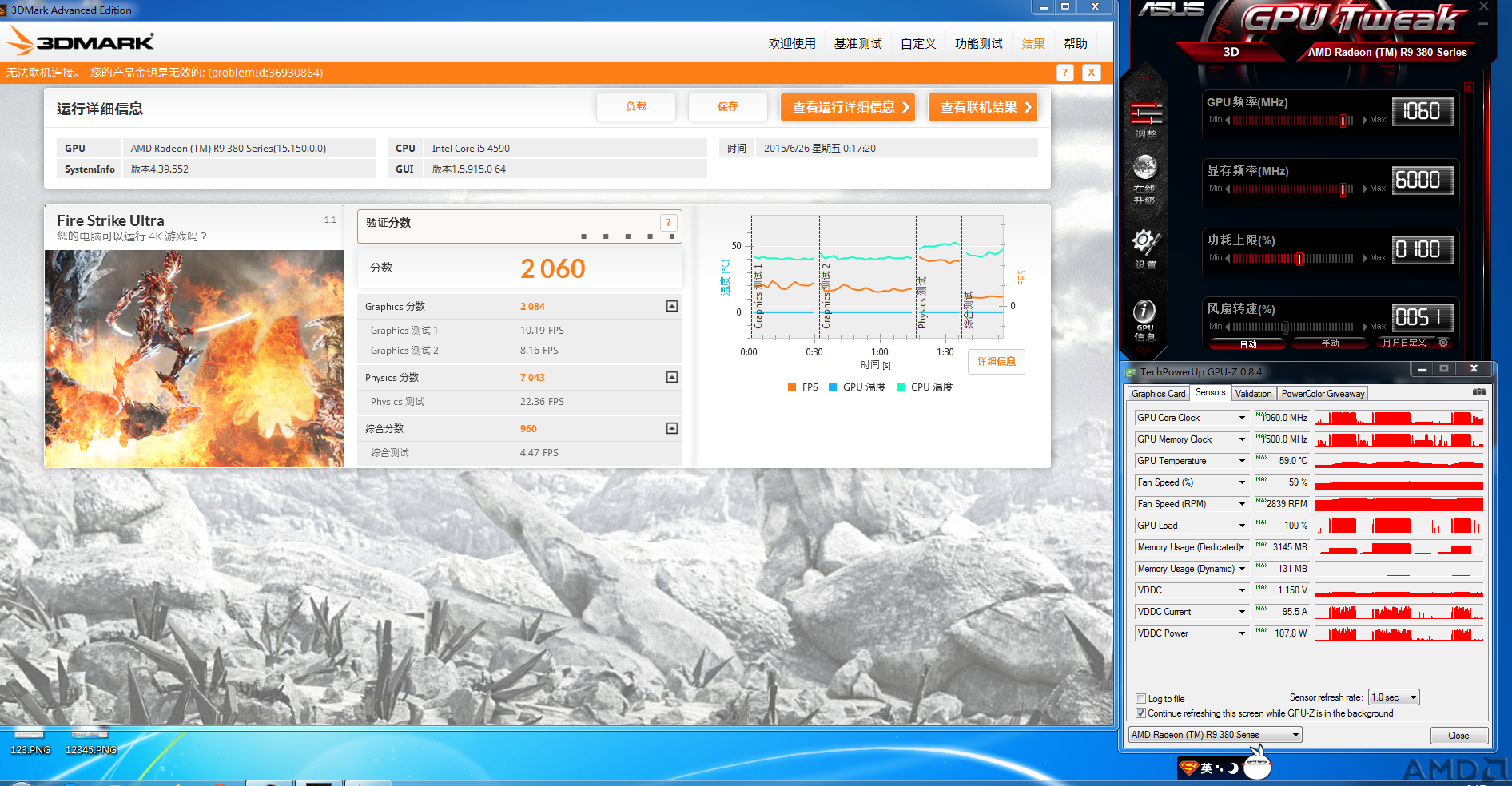Screen dimensions: 1512x786
Task: Click the Min arrow for 功耗上限
Action: click(x=1227, y=258)
